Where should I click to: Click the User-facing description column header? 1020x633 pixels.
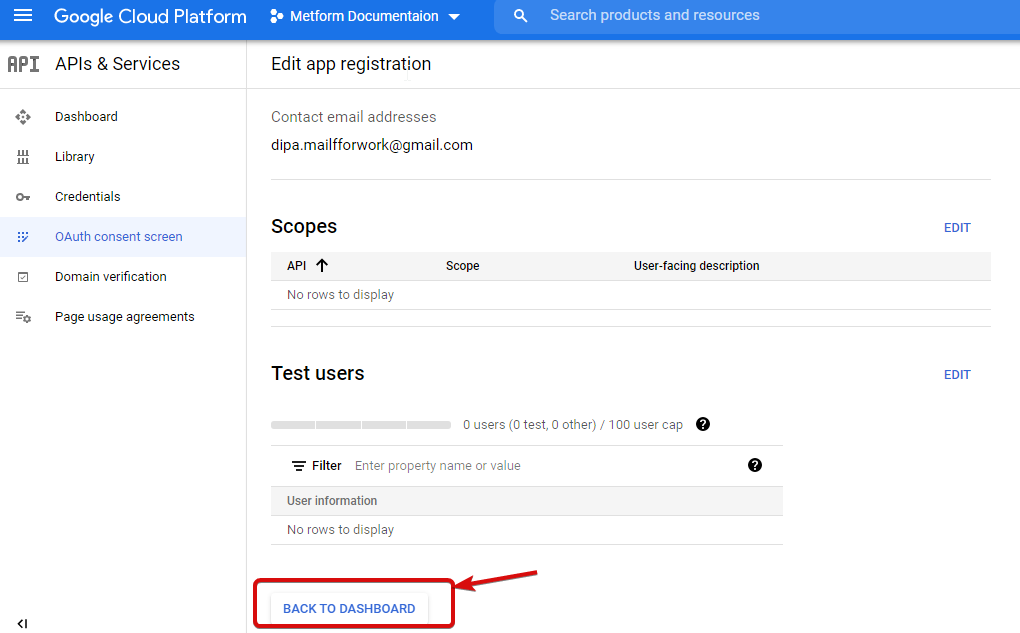click(696, 265)
